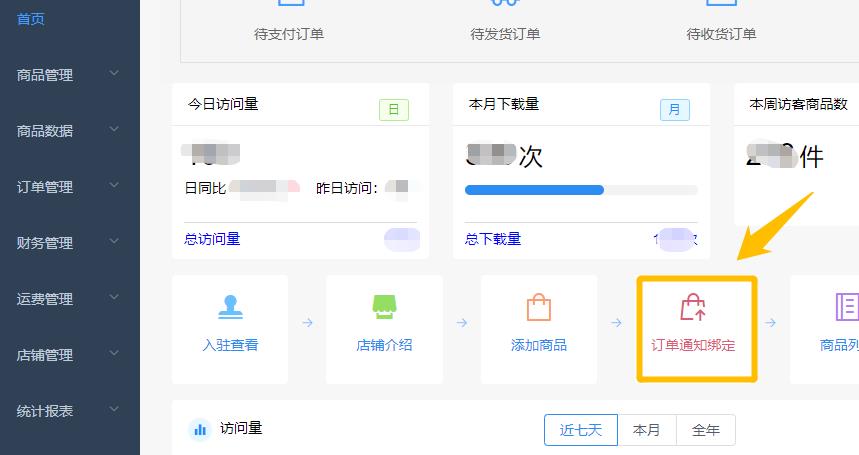Click the green 日 badge on 今日访问量
Viewport: 859px width, 455px height.
coord(393,109)
